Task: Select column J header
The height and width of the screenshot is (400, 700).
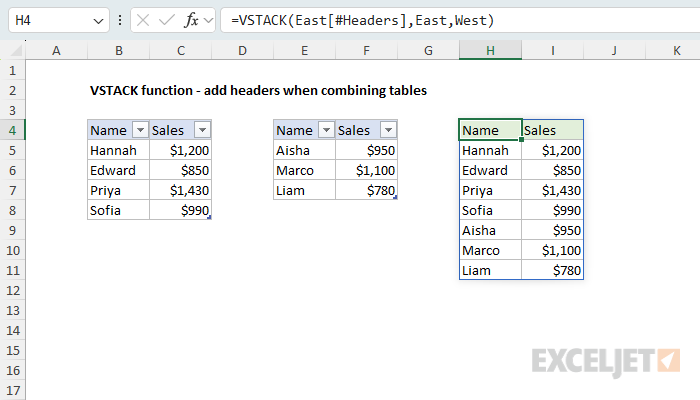Action: point(615,50)
